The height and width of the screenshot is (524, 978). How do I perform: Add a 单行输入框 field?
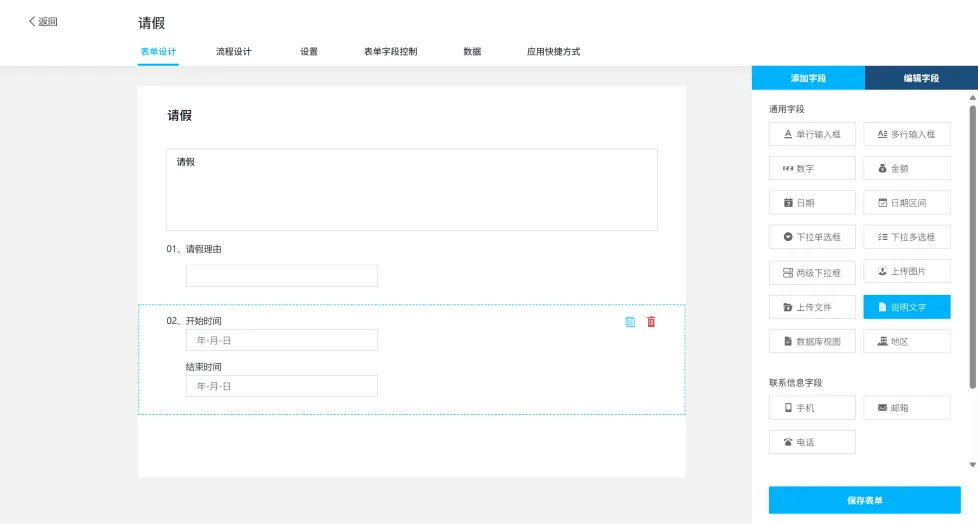[812, 134]
